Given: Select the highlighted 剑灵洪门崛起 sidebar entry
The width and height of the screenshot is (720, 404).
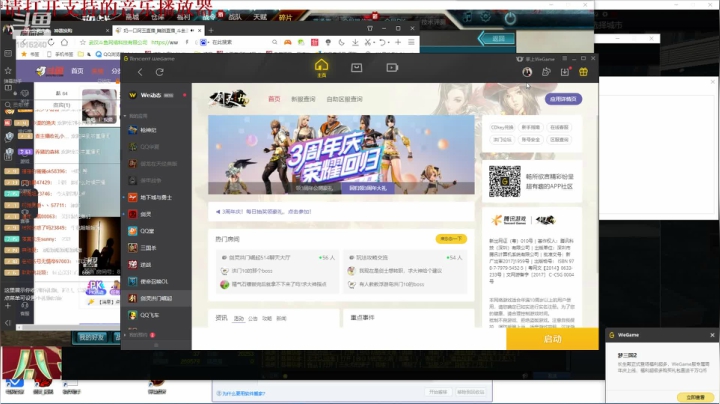Looking at the screenshot, I should (x=156, y=298).
